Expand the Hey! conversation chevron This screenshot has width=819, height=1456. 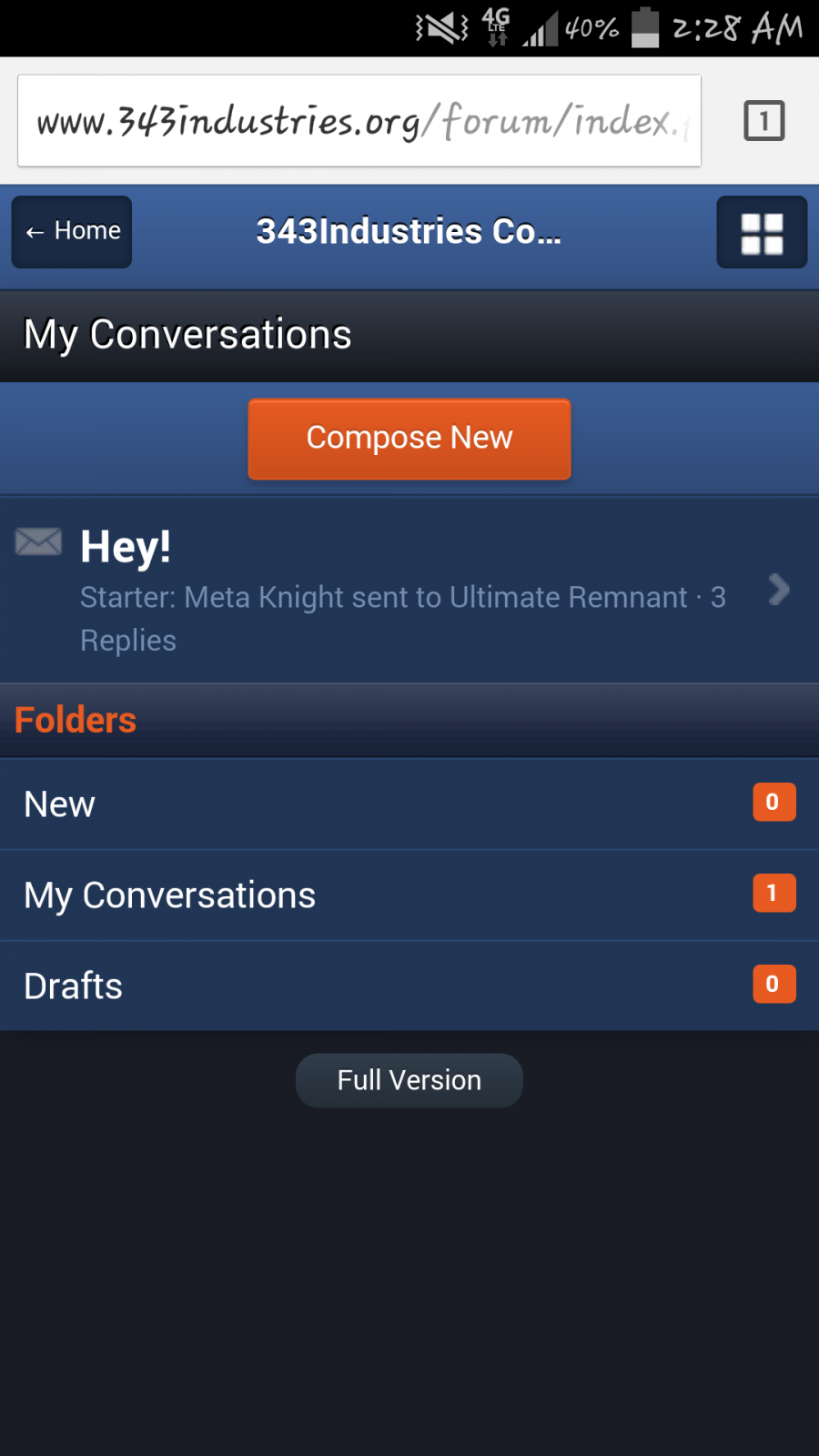778,590
